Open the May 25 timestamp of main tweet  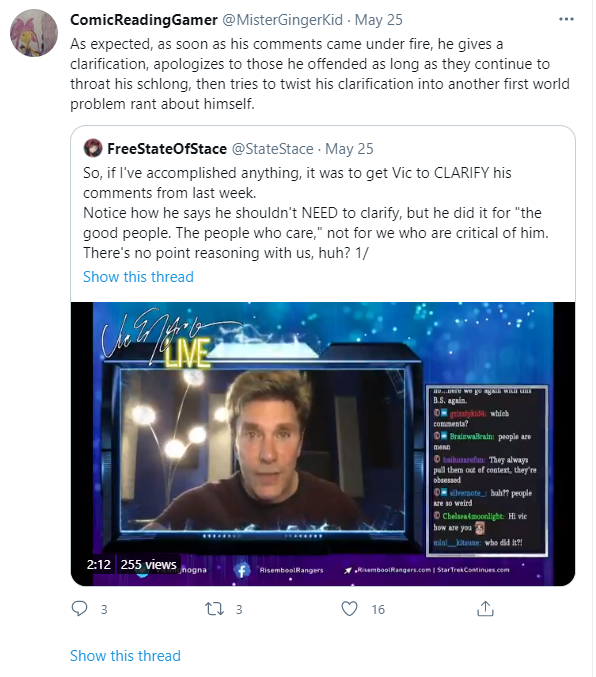pos(379,20)
